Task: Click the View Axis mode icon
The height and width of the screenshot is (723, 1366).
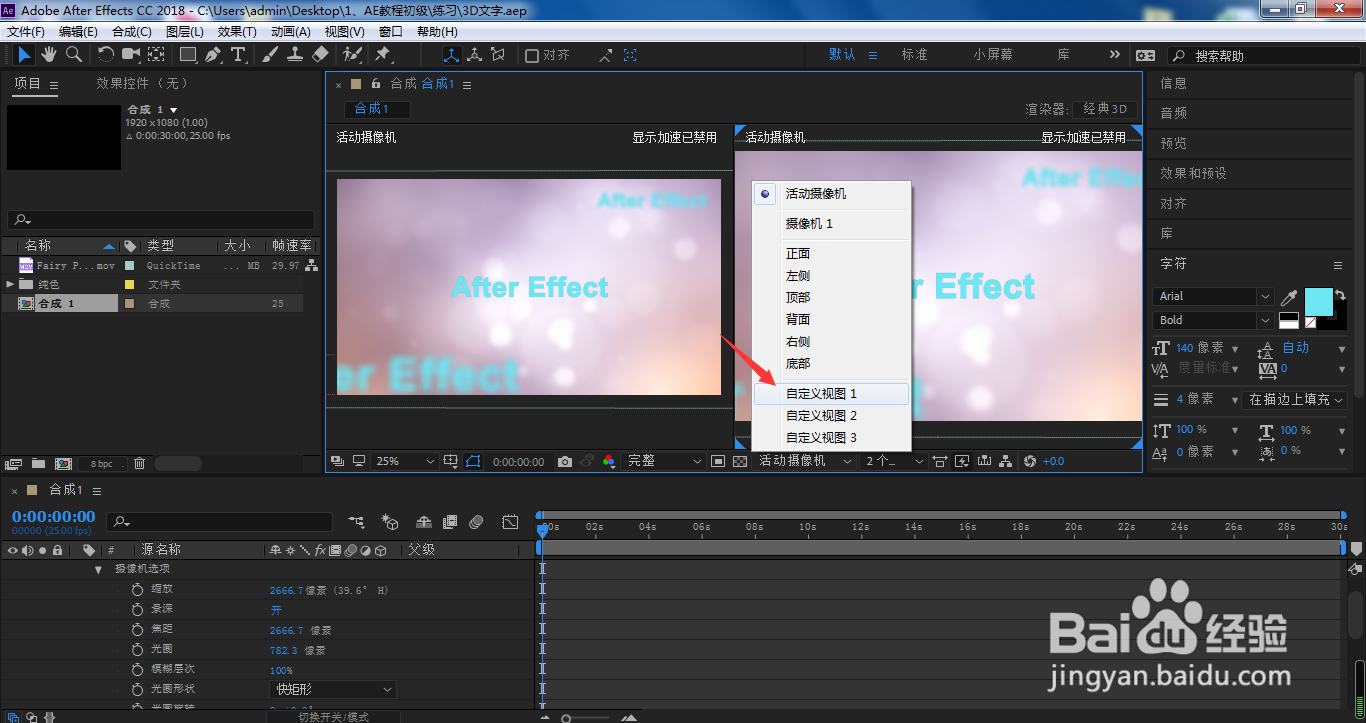Action: click(x=497, y=55)
